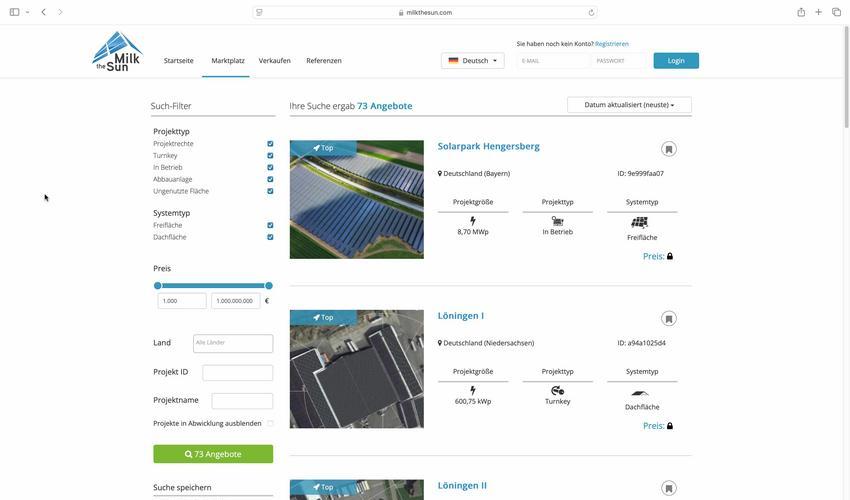Click the left handle of the Preis slider
Screen dimensions: 850x500
[x=158, y=286]
